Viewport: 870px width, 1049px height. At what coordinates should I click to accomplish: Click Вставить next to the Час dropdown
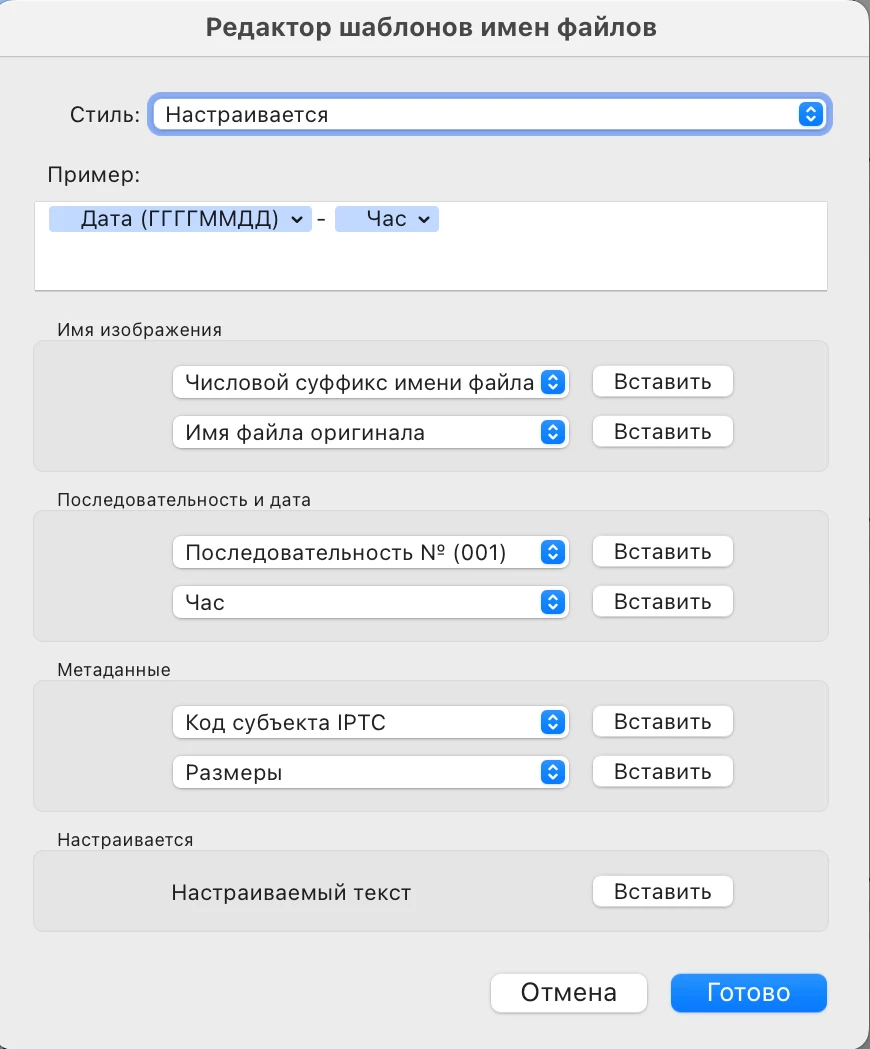tap(663, 601)
